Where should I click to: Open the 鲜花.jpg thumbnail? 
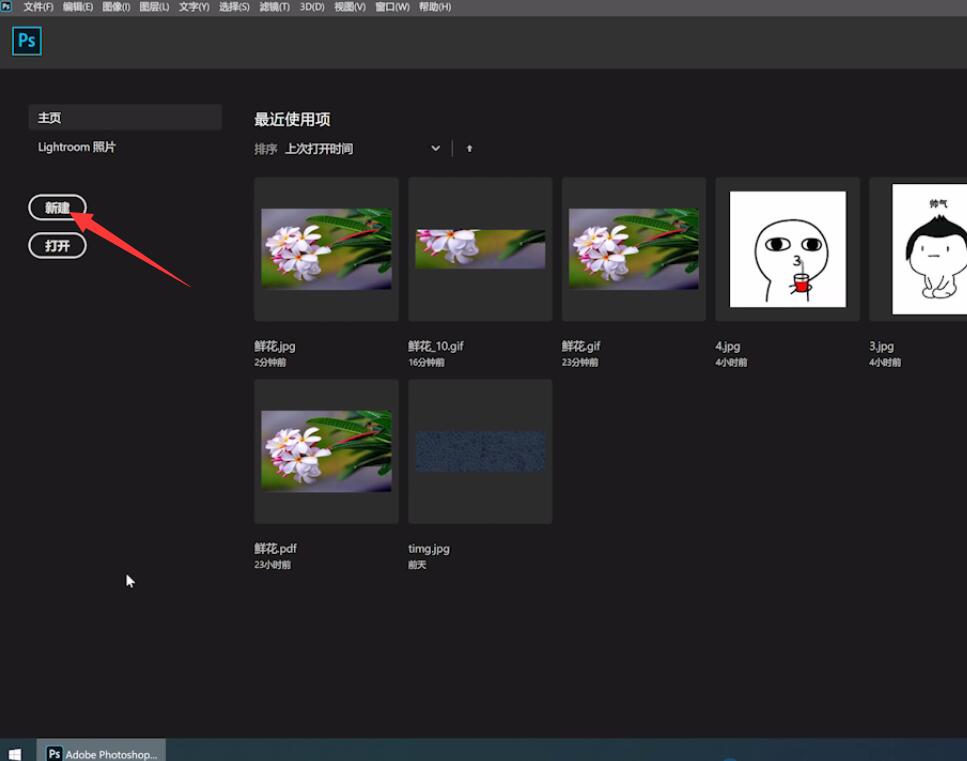point(326,249)
